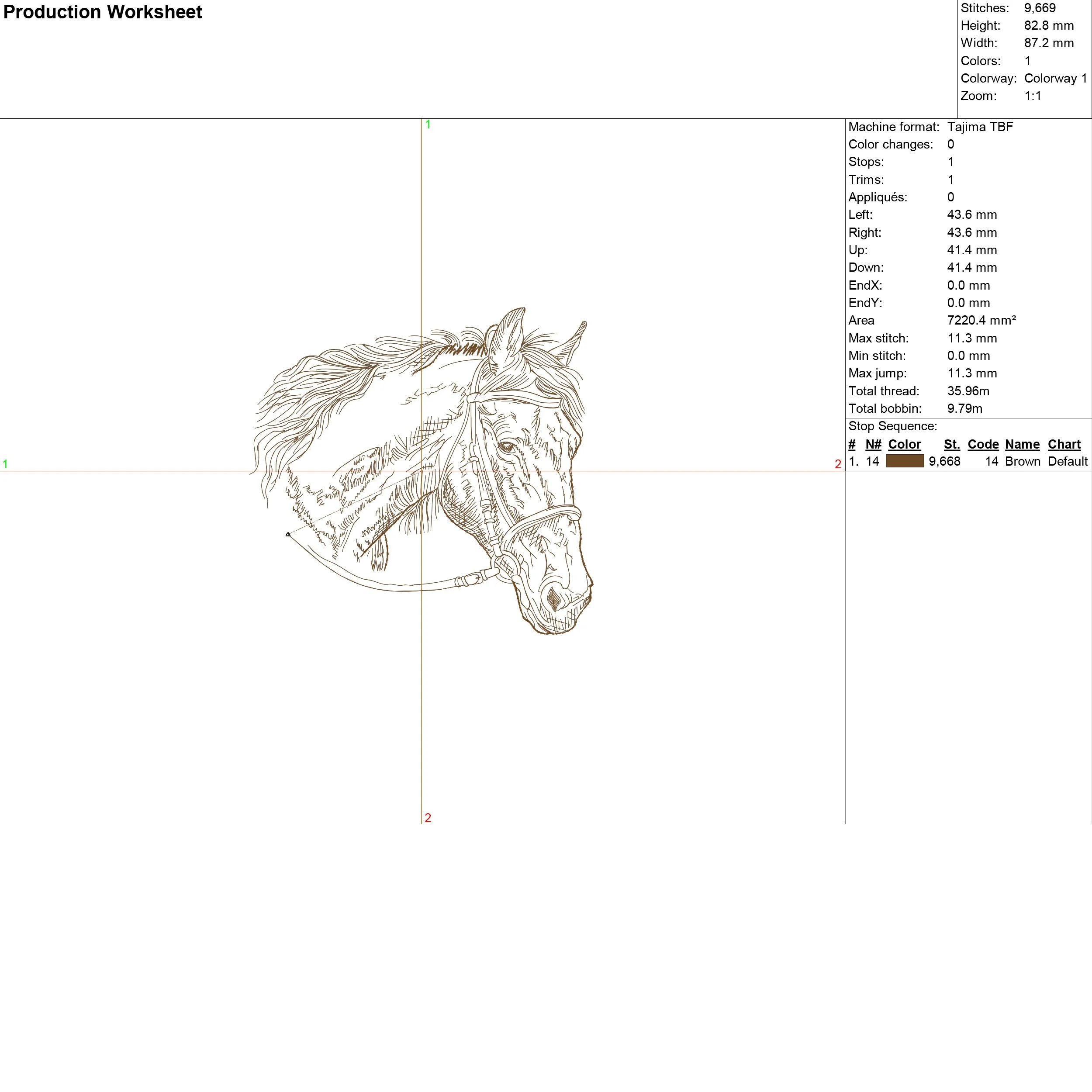Click the N# column header

point(873,444)
